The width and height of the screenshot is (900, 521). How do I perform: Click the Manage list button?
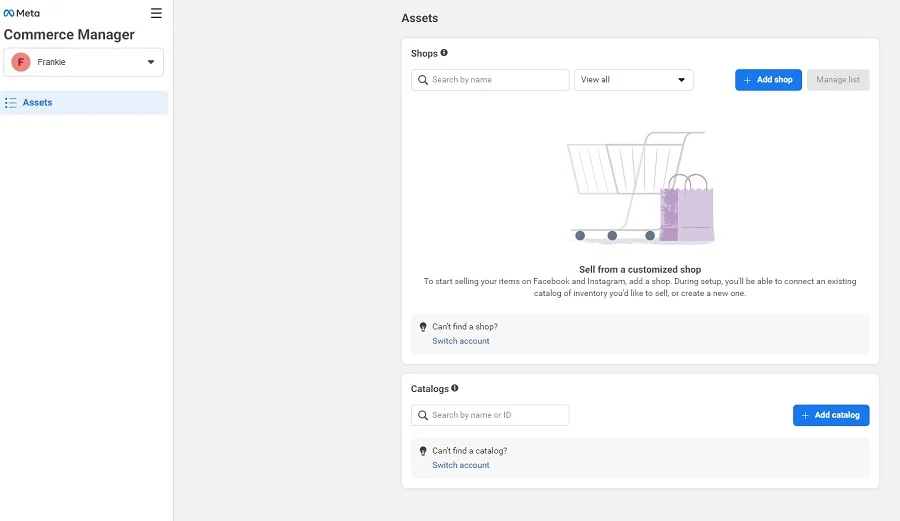tap(838, 80)
